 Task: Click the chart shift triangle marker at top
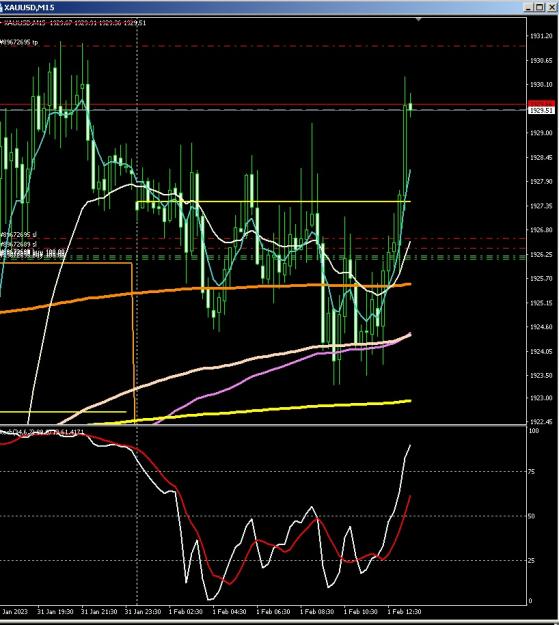pyautogui.click(x=418, y=19)
